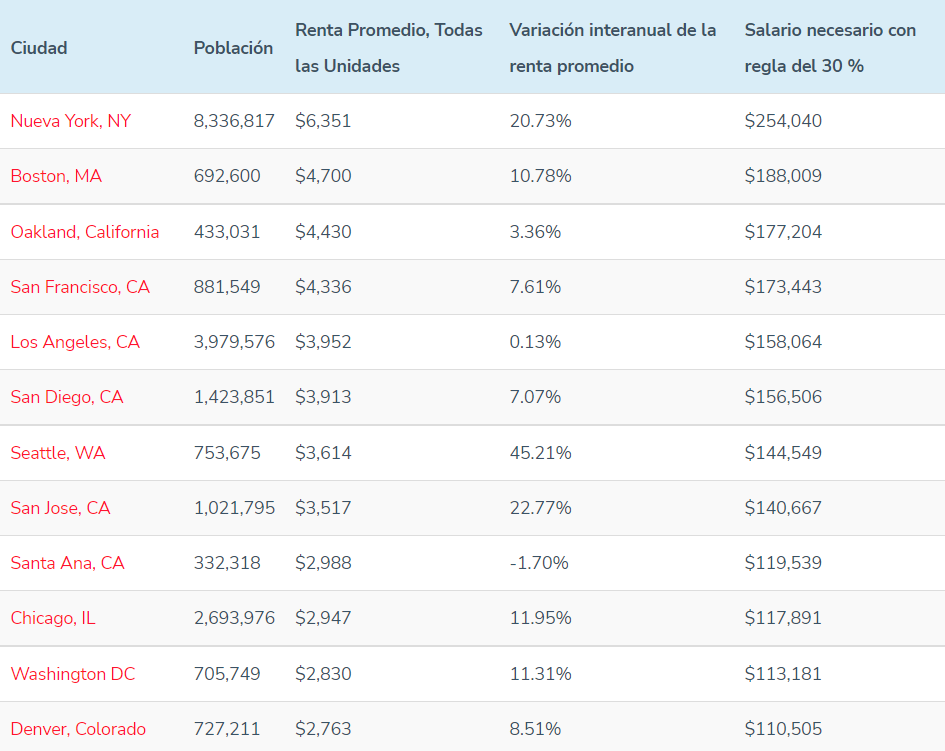
Task: Follow the Los Angeles, CA link
Action: click(75, 342)
